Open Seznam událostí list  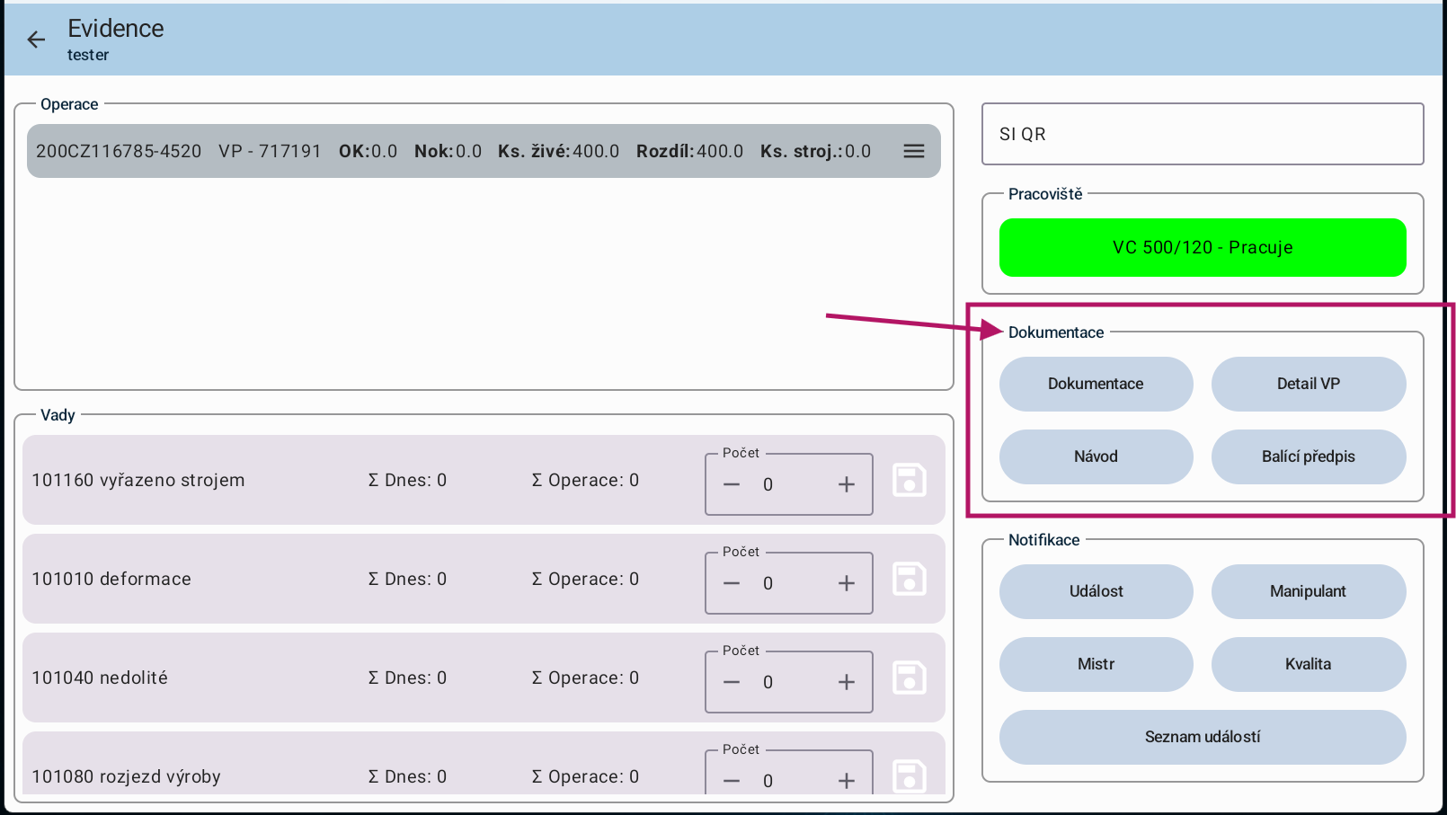pos(1202,737)
